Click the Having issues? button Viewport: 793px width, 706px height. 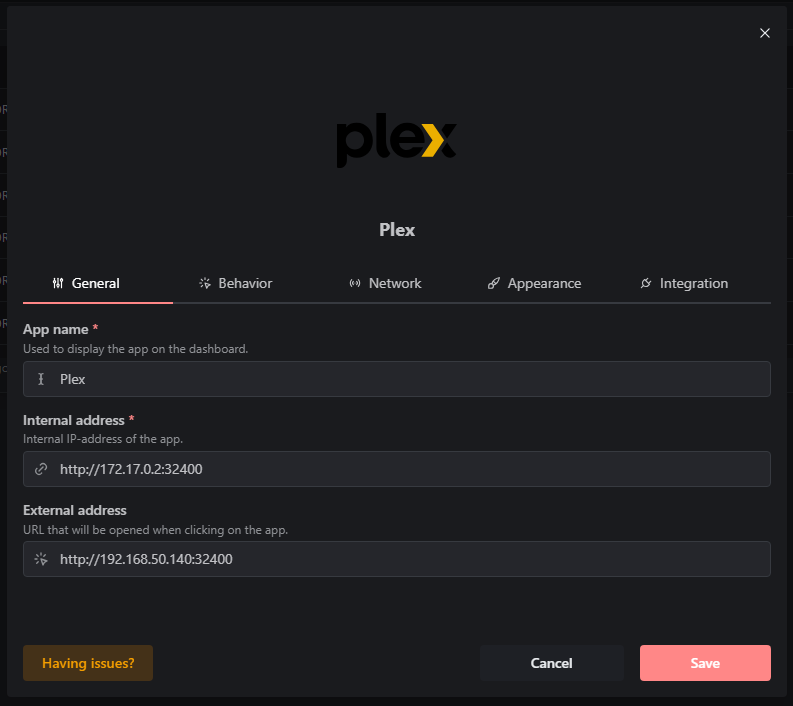pyautogui.click(x=88, y=663)
